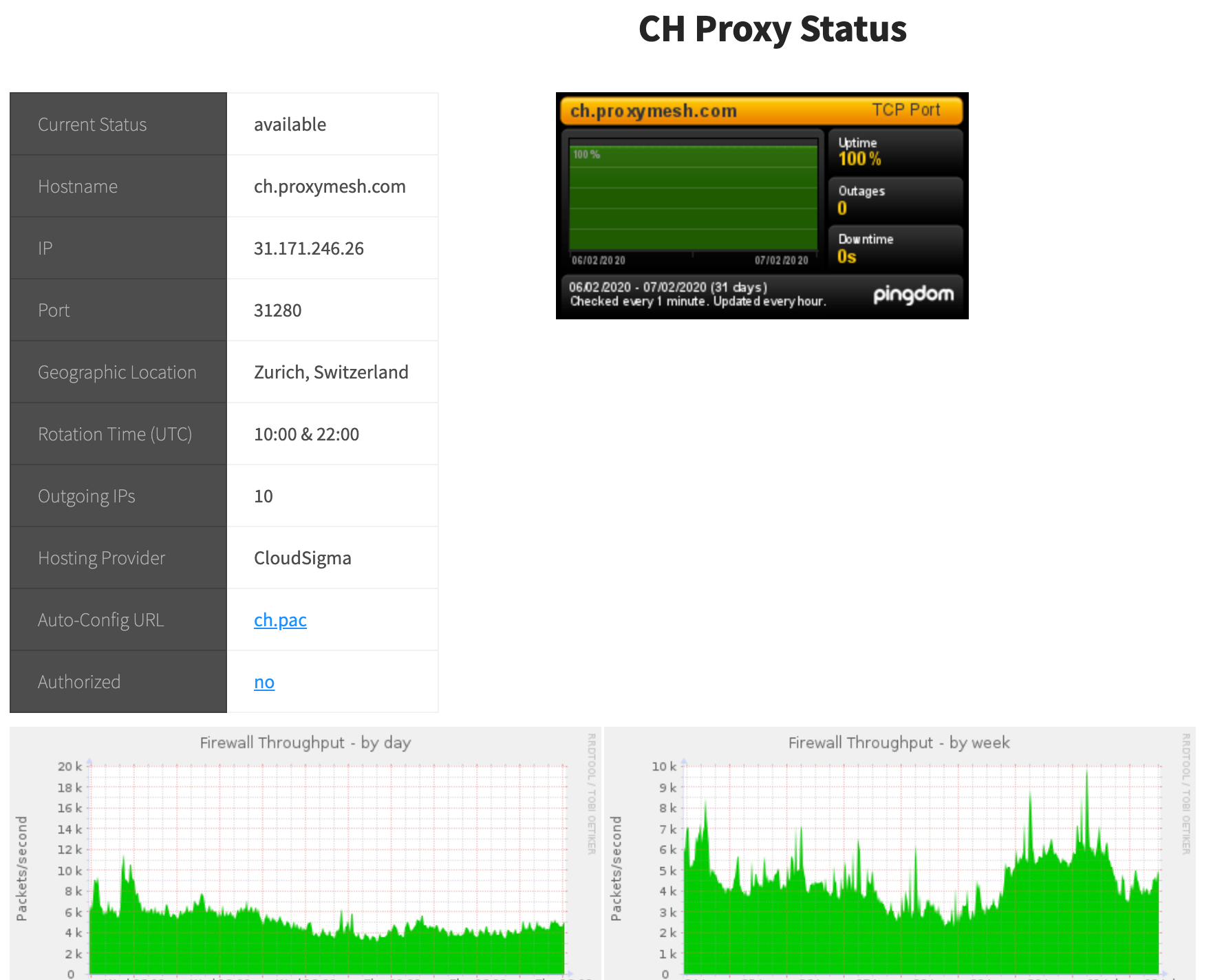Select the rotation time '10:00 & 22:00'
Viewport: 1222px width, 980px height.
306,434
